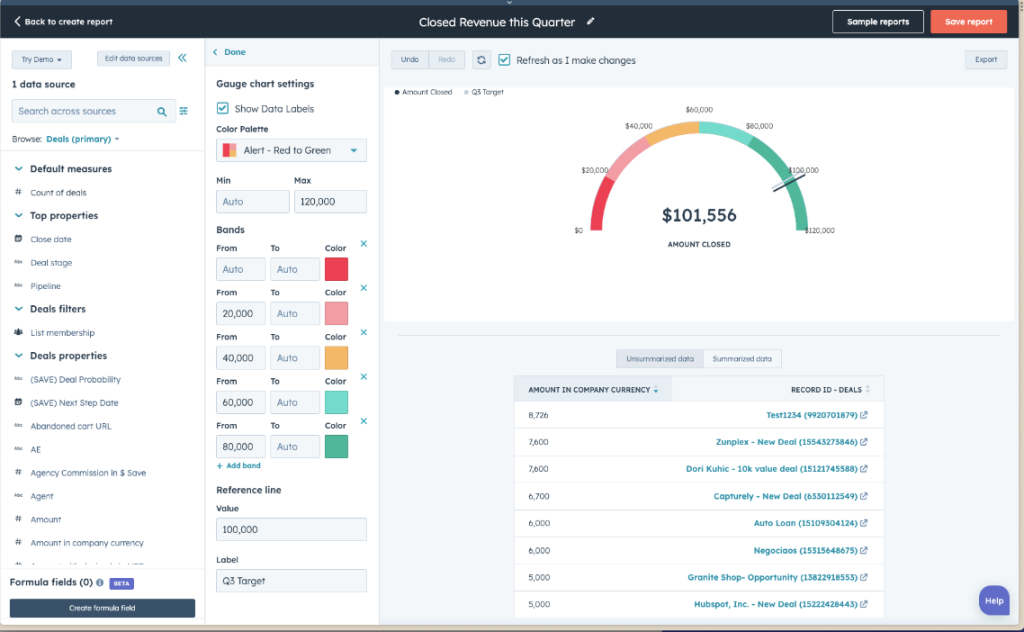
Task: Open the search filter settings icon
Action: click(184, 112)
